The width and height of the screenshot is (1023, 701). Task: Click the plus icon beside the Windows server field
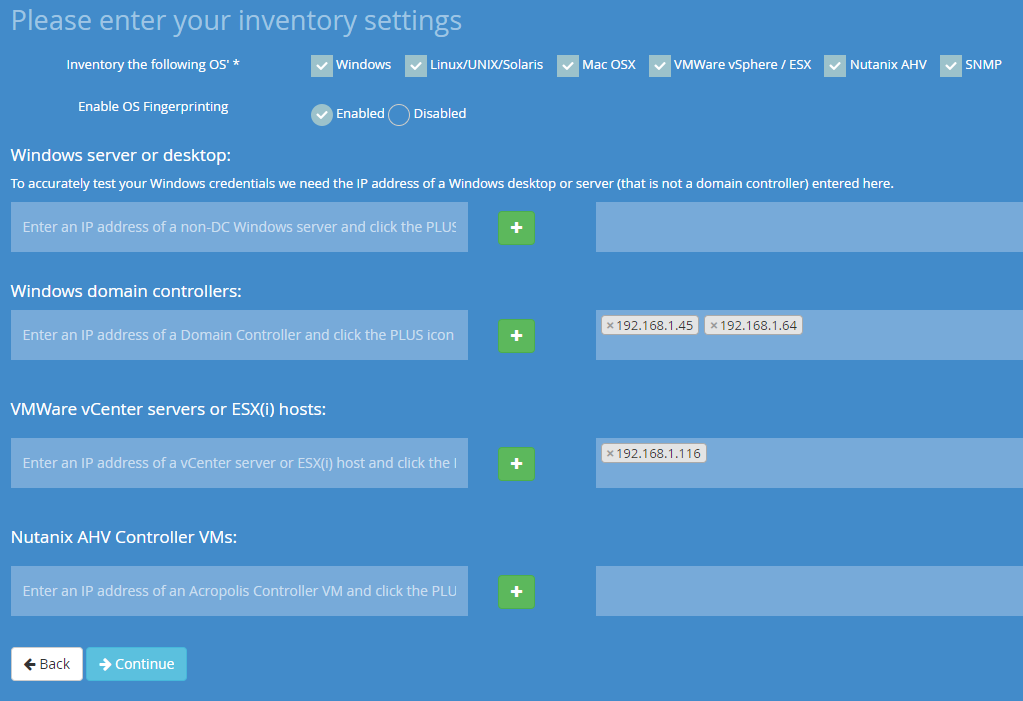point(515,227)
